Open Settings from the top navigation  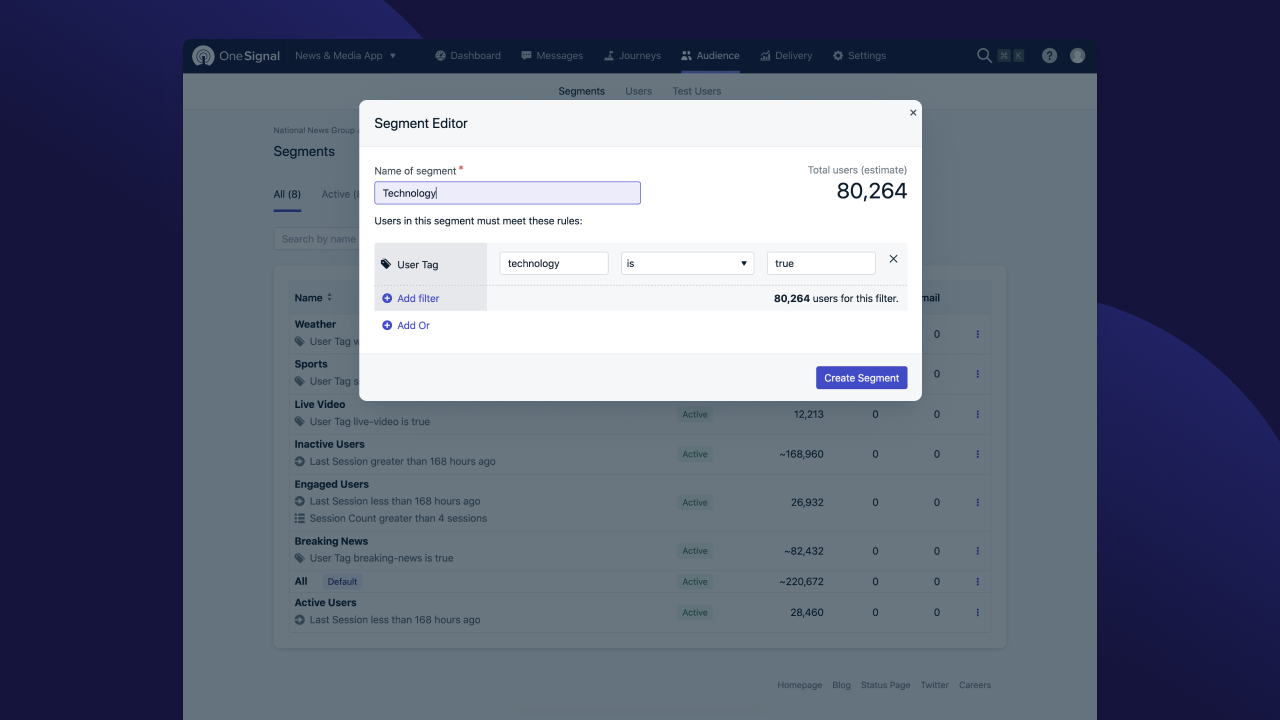(859, 56)
